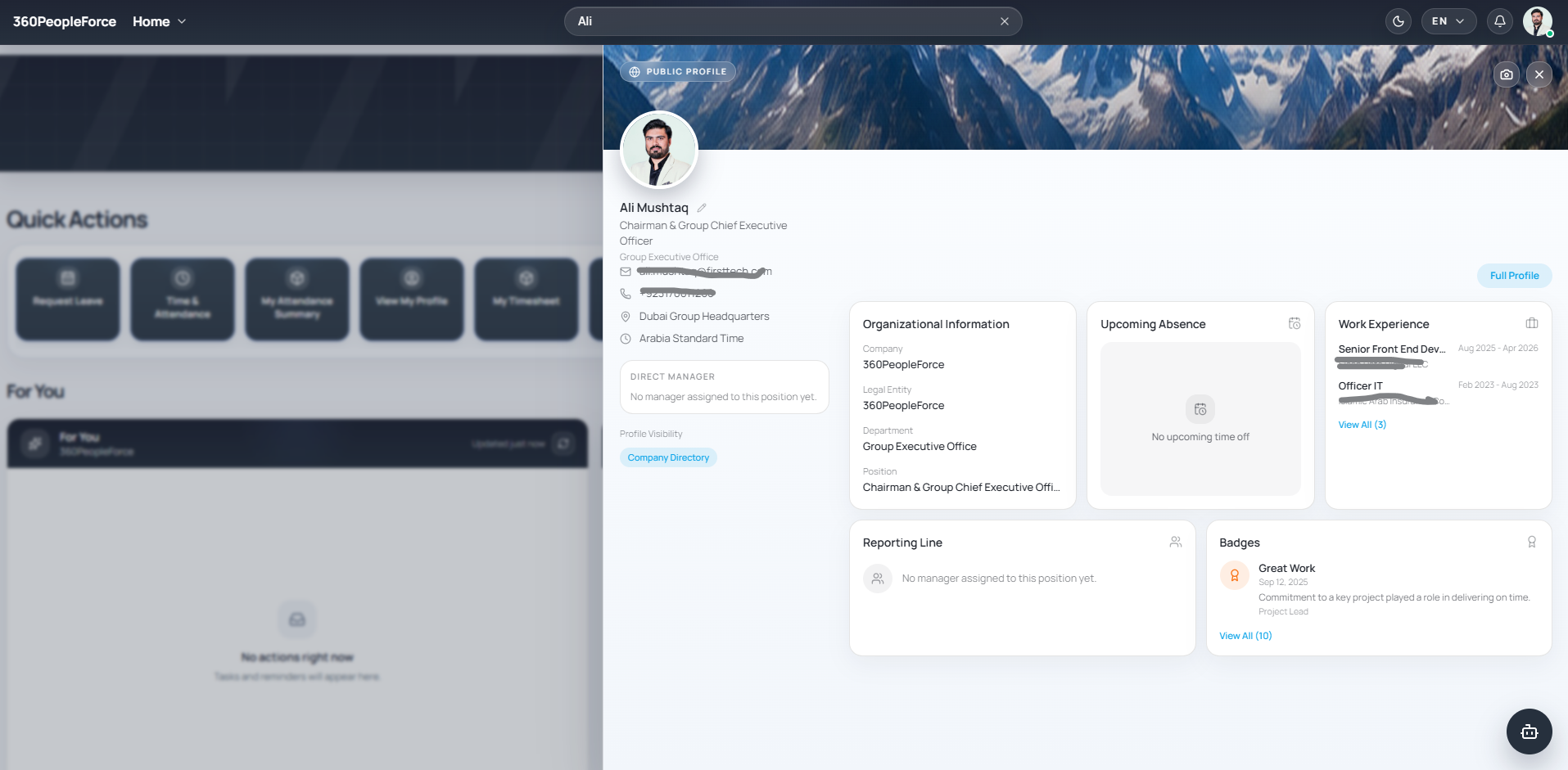Click the Badges ribbon icon
The width and height of the screenshot is (1568, 770).
[x=1532, y=542]
